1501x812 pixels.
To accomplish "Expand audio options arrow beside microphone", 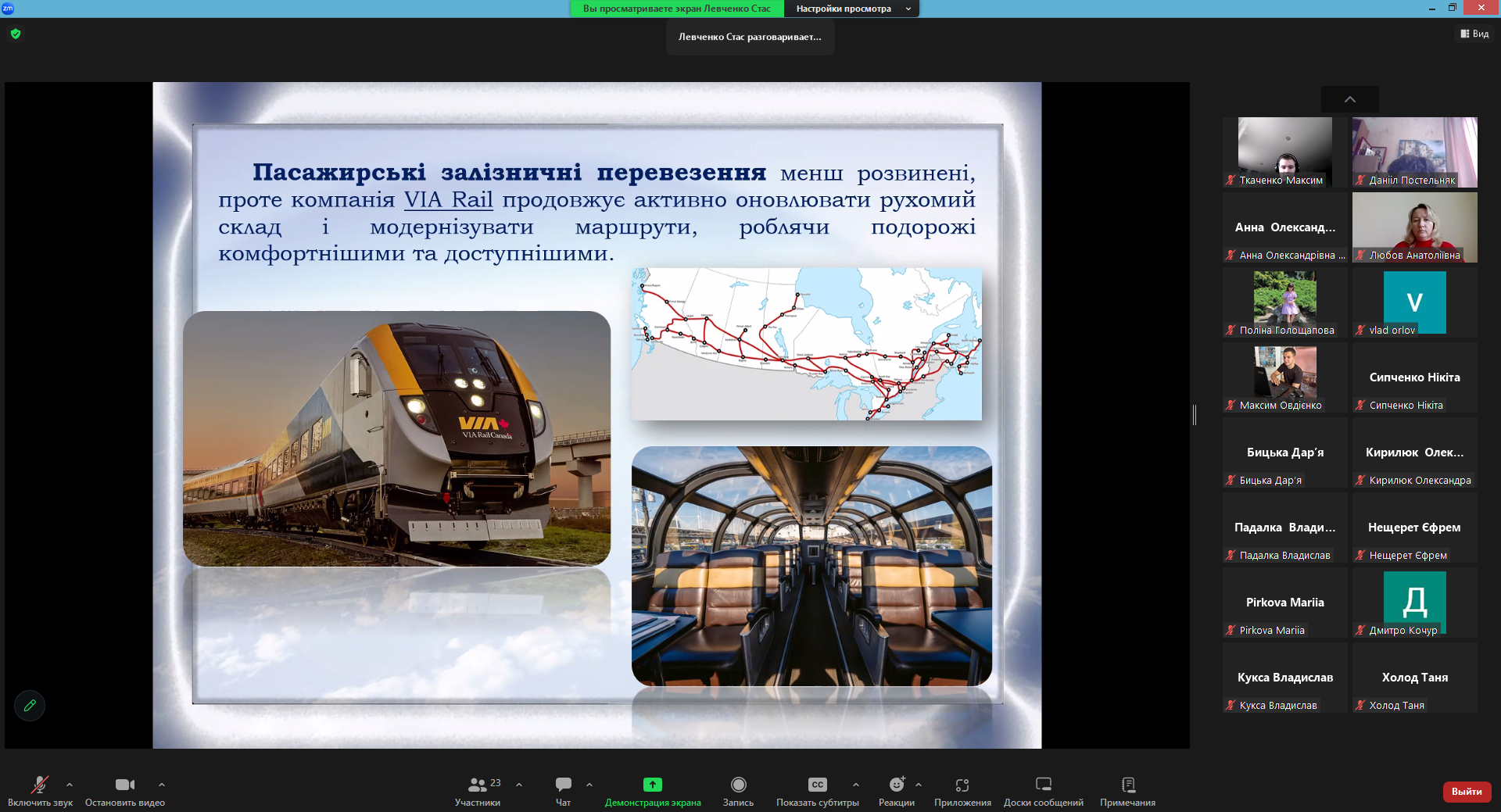I will point(70,785).
